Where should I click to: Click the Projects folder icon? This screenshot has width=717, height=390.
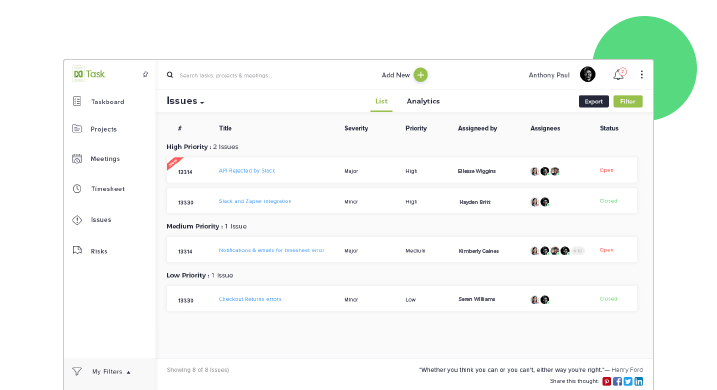[77, 129]
